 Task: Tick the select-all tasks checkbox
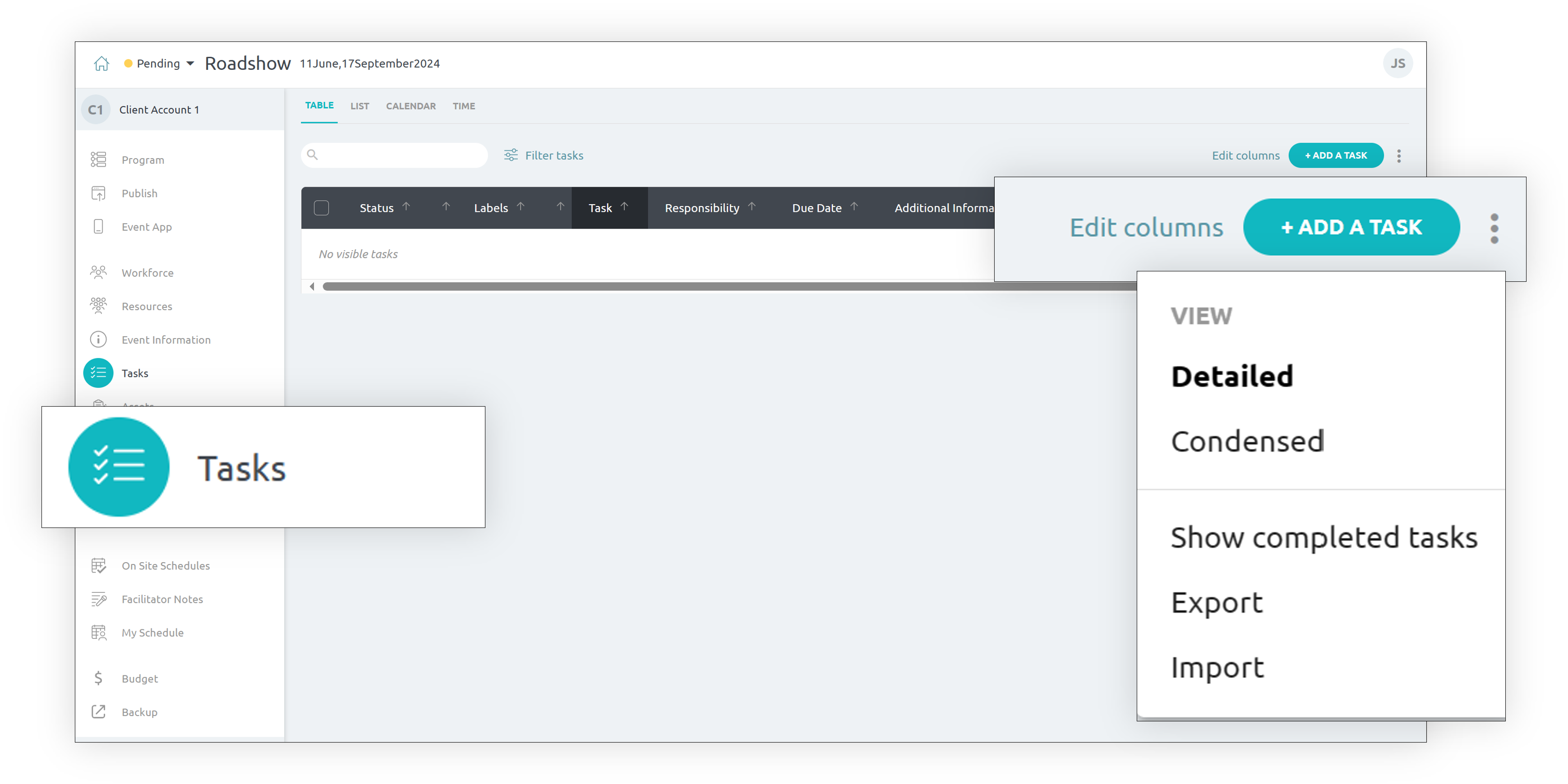(321, 208)
